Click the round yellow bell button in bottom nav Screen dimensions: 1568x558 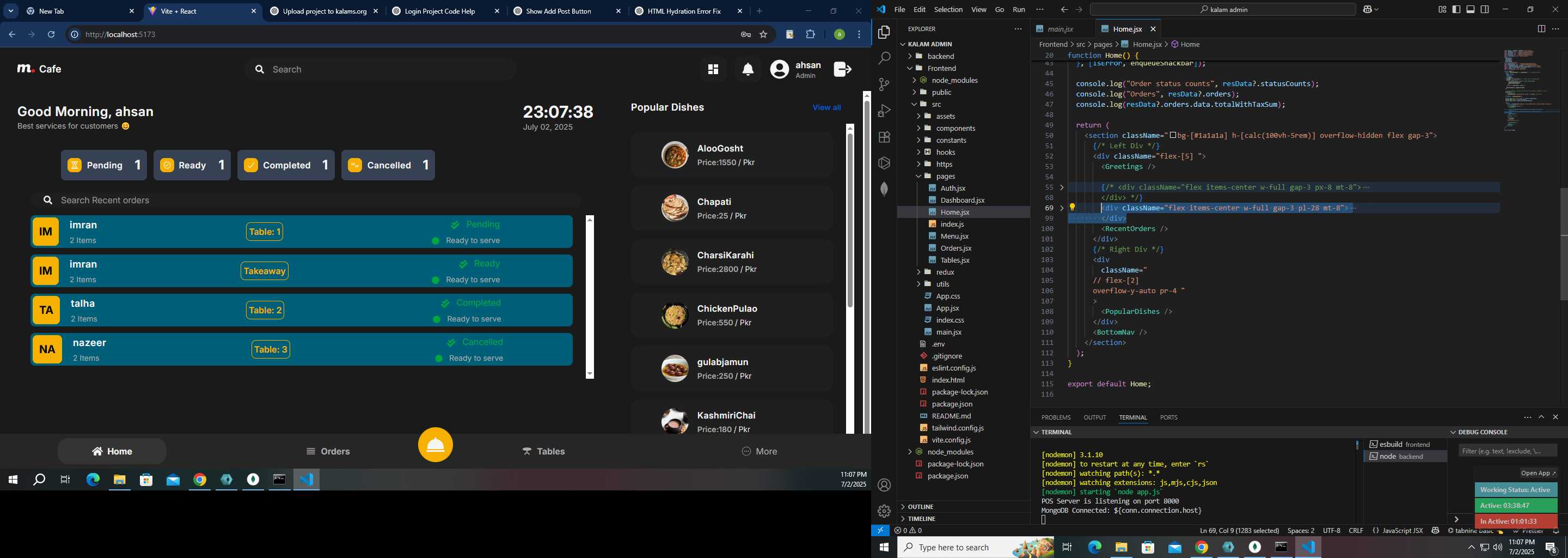[x=436, y=445]
